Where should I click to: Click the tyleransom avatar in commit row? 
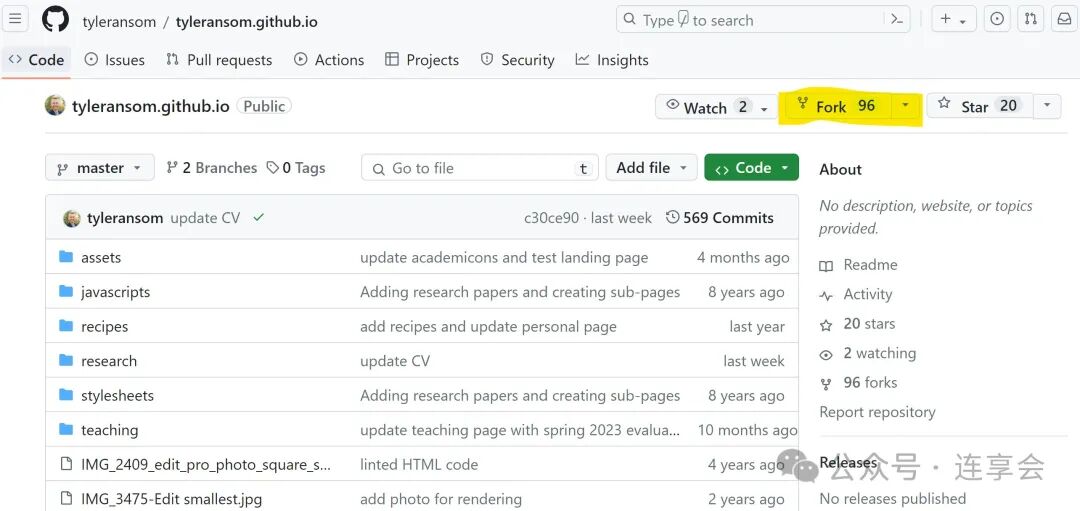tap(72, 218)
